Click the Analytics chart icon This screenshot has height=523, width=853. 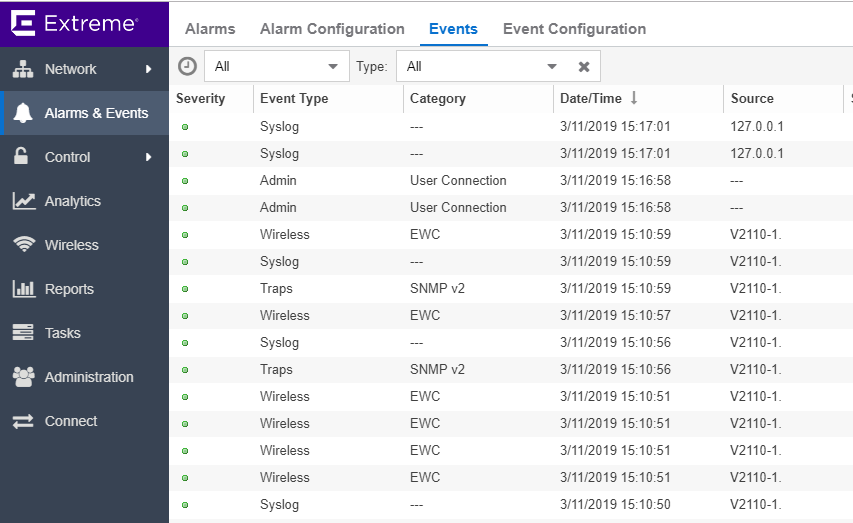[23, 201]
